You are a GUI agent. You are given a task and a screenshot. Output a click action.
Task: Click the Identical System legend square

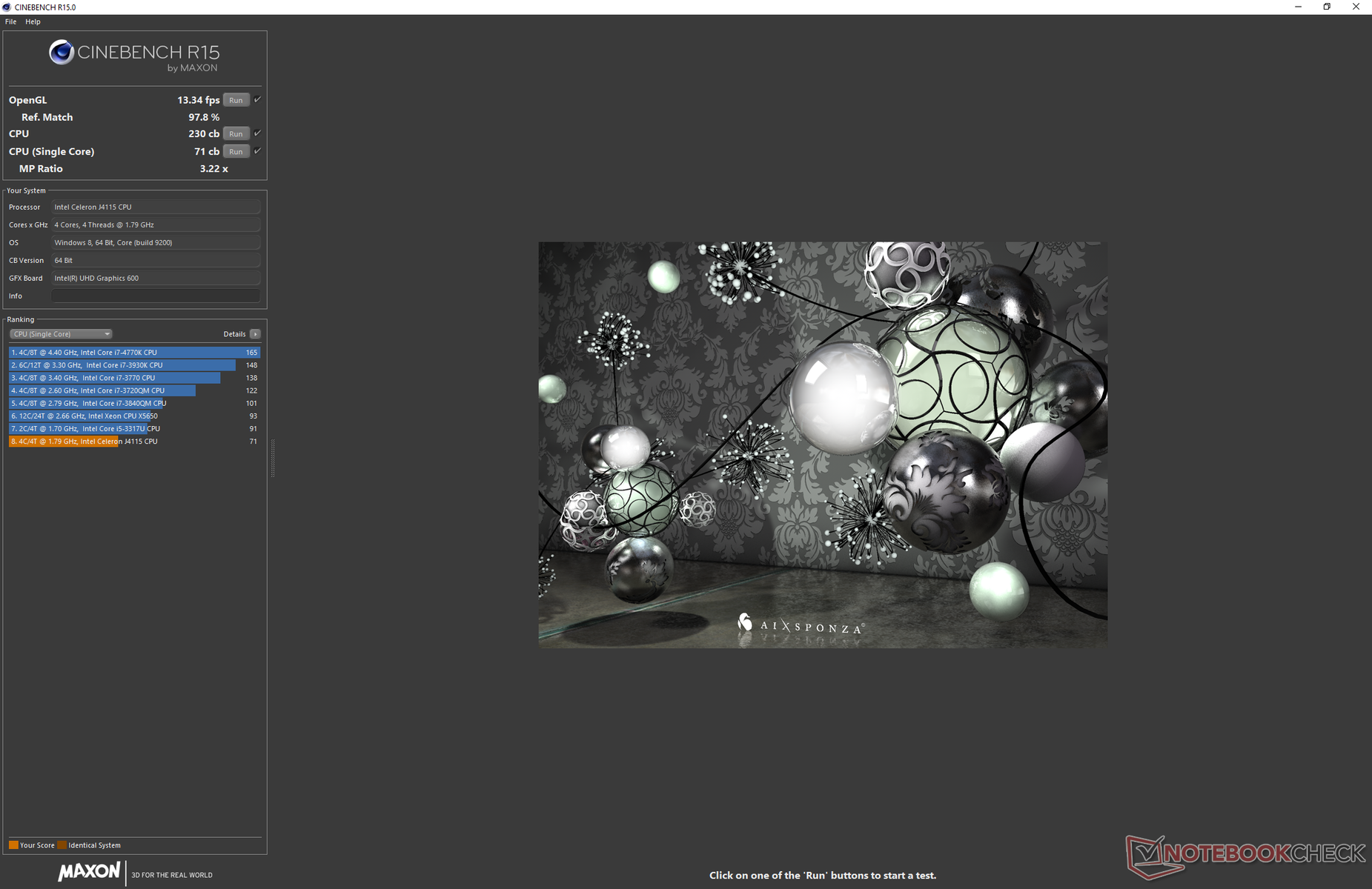62,845
